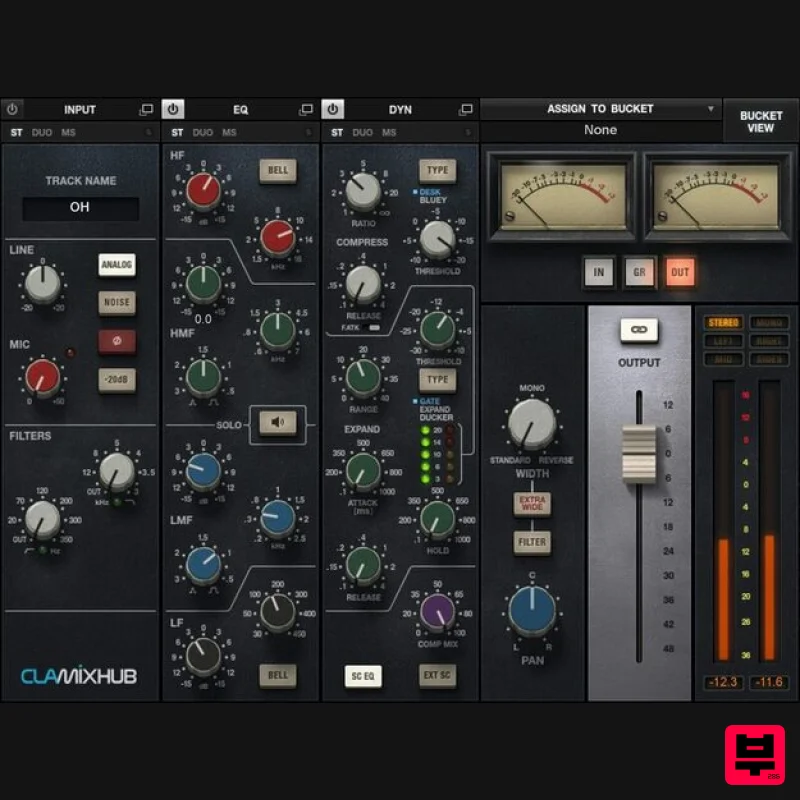Click the low-pass filter kHz knob

(117, 471)
